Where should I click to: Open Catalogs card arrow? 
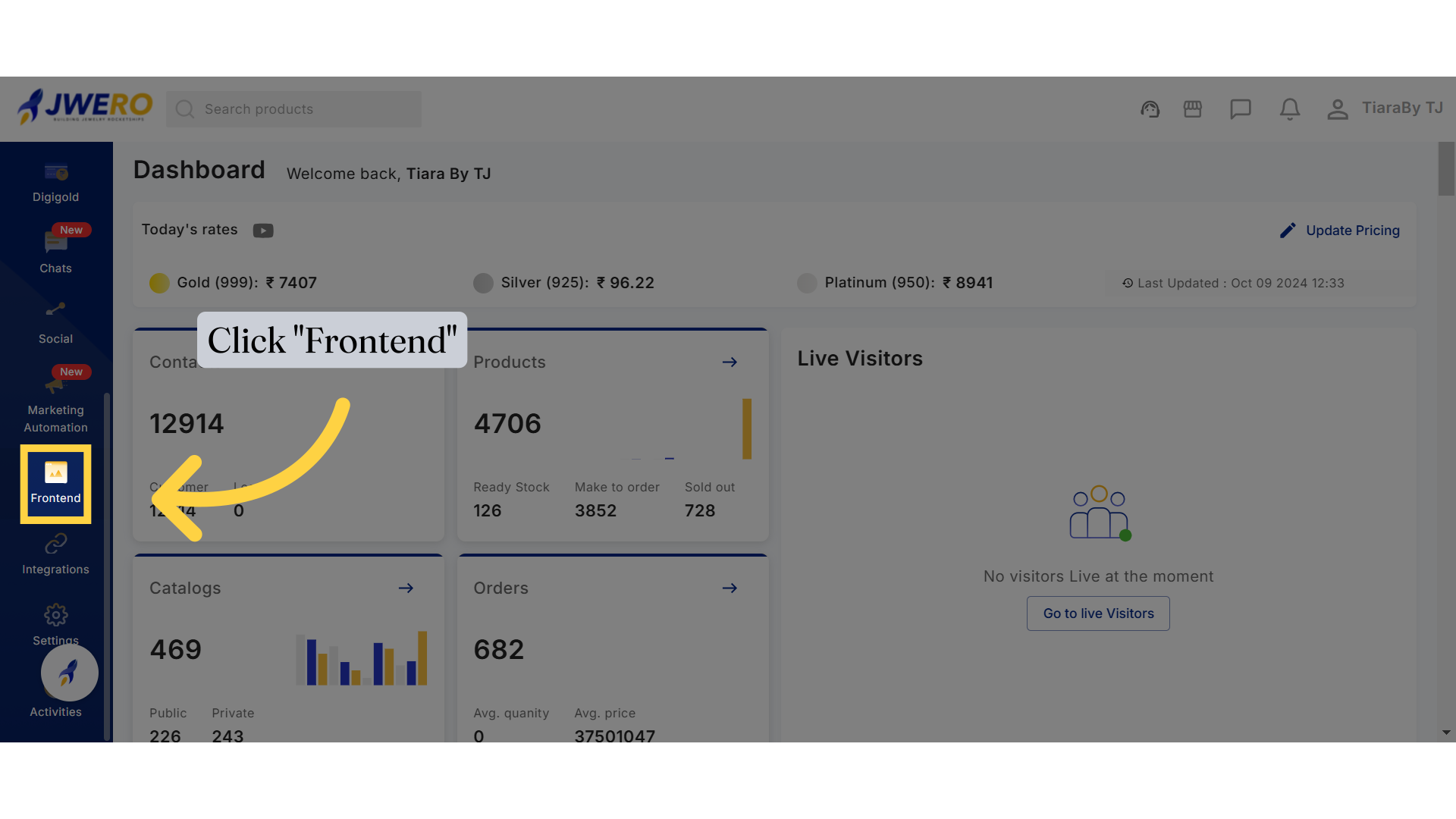[406, 588]
